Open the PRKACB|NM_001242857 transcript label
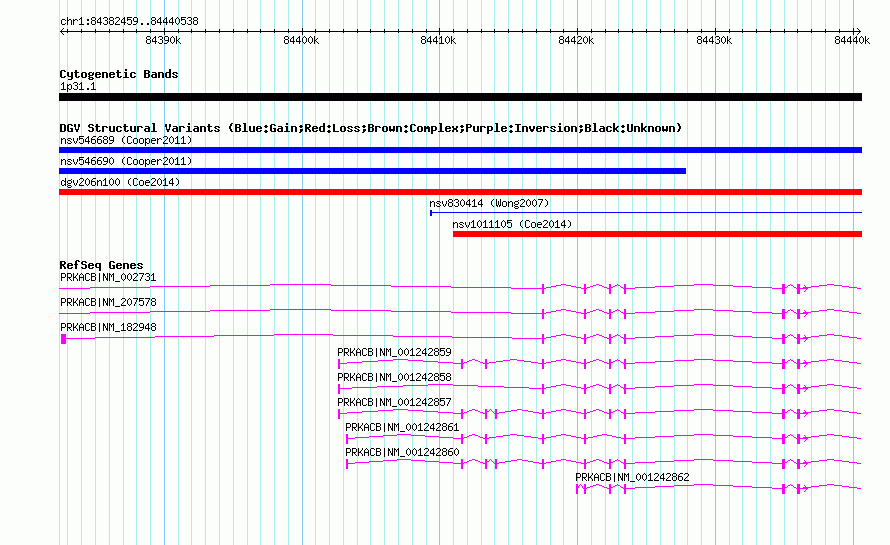 click(x=394, y=403)
